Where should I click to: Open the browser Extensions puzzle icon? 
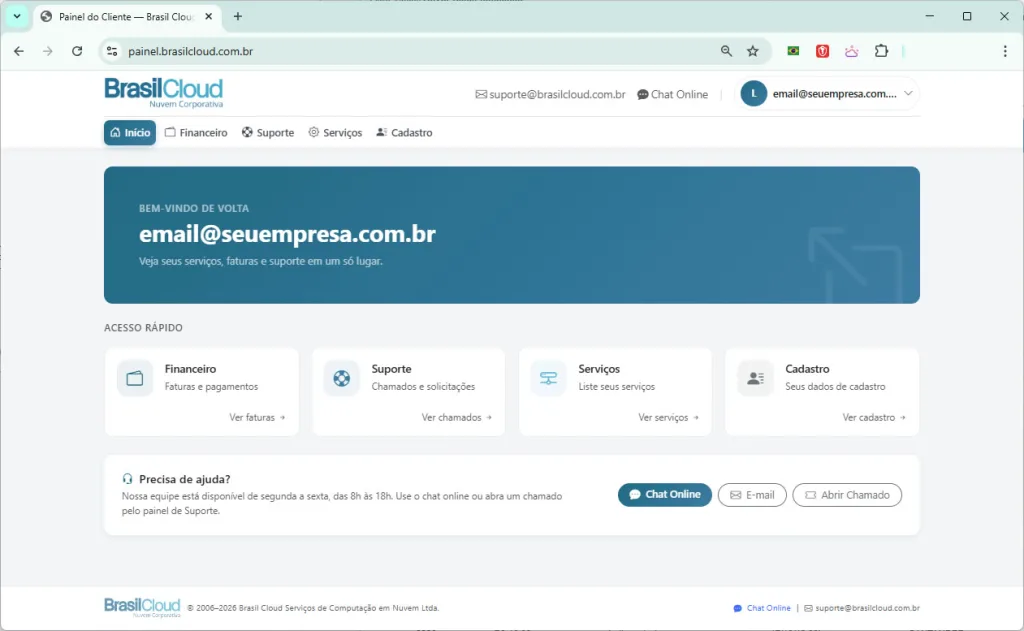(881, 50)
